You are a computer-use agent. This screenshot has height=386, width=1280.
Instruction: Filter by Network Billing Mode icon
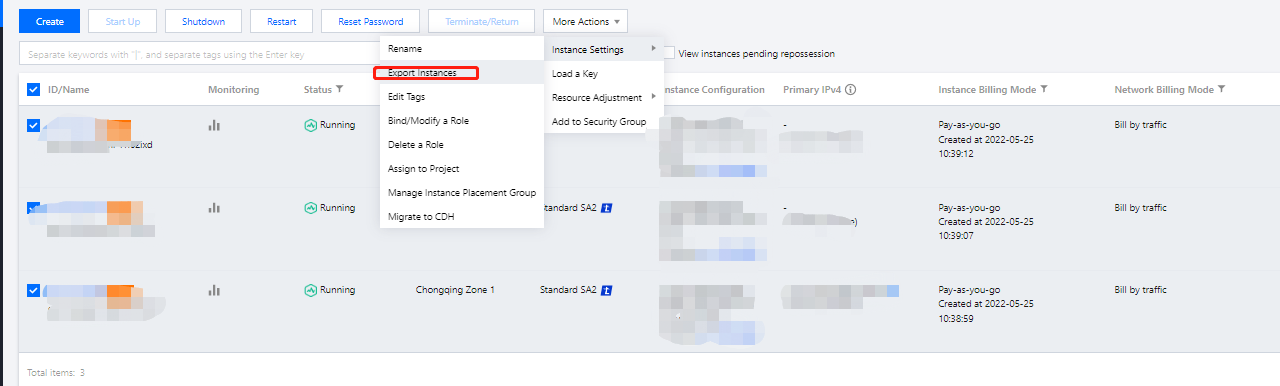click(x=1220, y=90)
